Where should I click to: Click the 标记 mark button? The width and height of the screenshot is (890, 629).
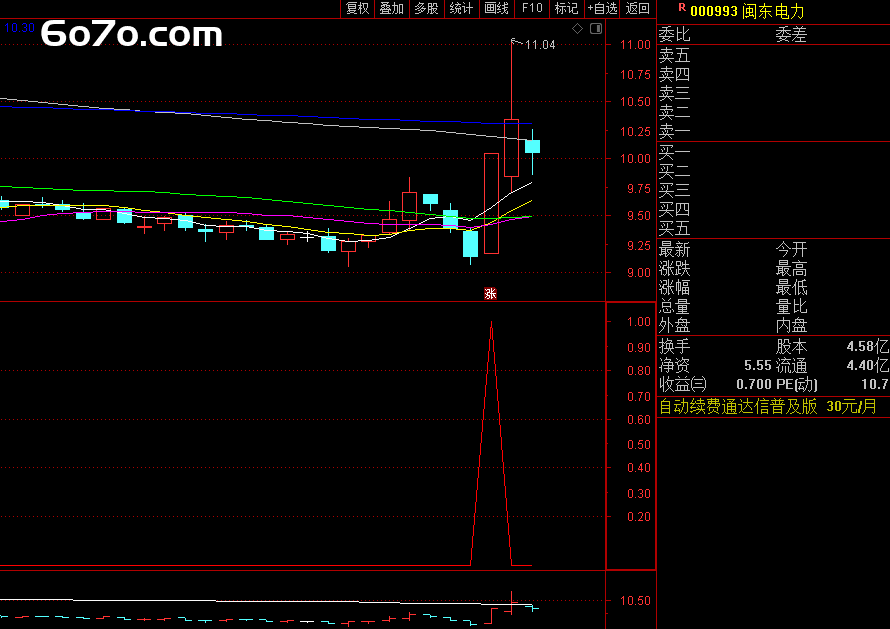(x=566, y=9)
